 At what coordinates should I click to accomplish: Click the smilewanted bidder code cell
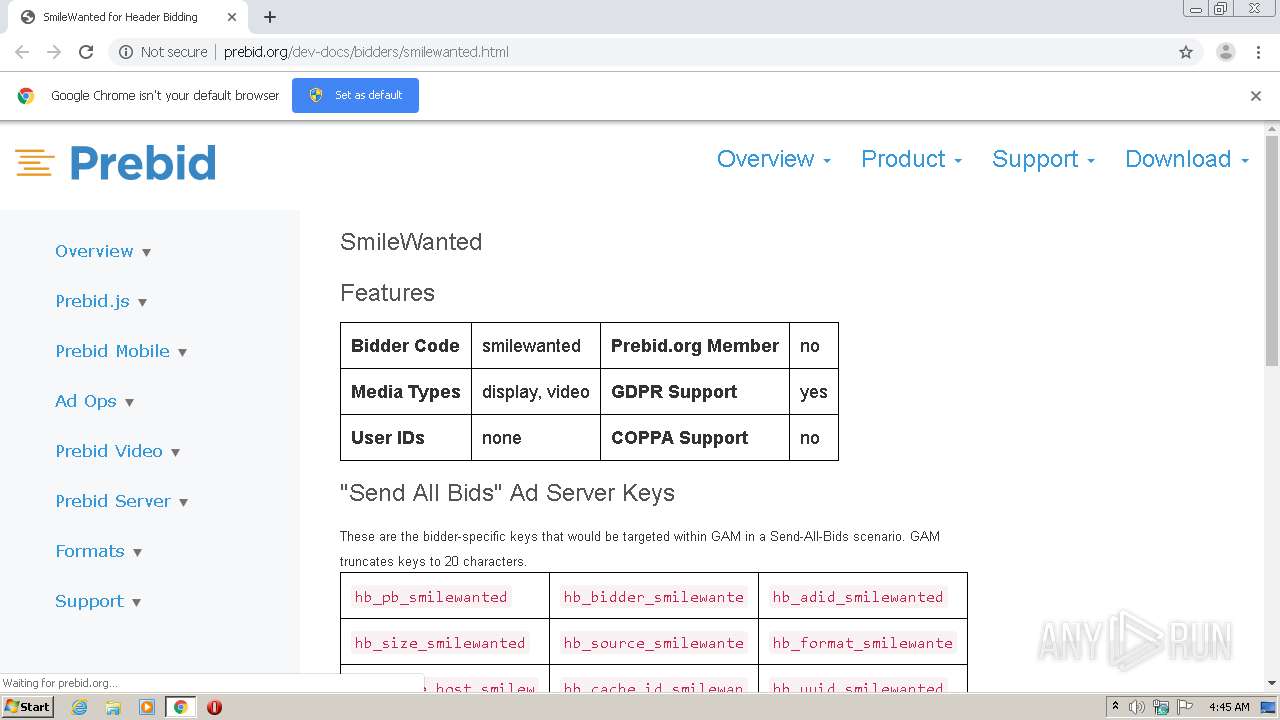pyautogui.click(x=536, y=346)
